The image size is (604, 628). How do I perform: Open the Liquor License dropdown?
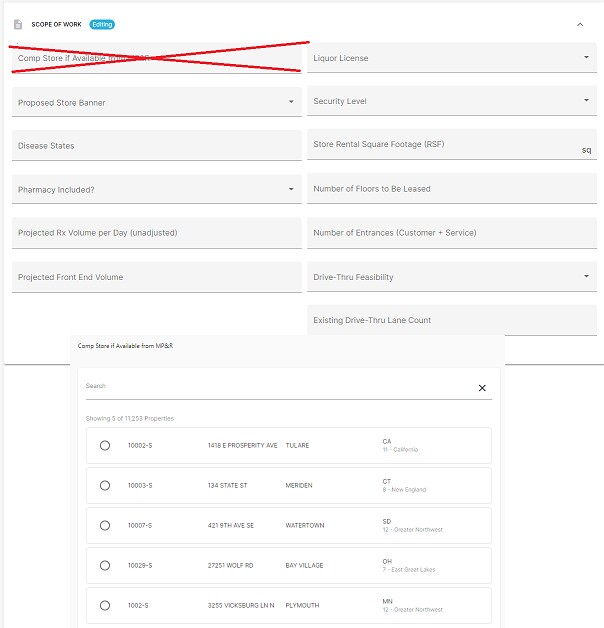tap(586, 58)
